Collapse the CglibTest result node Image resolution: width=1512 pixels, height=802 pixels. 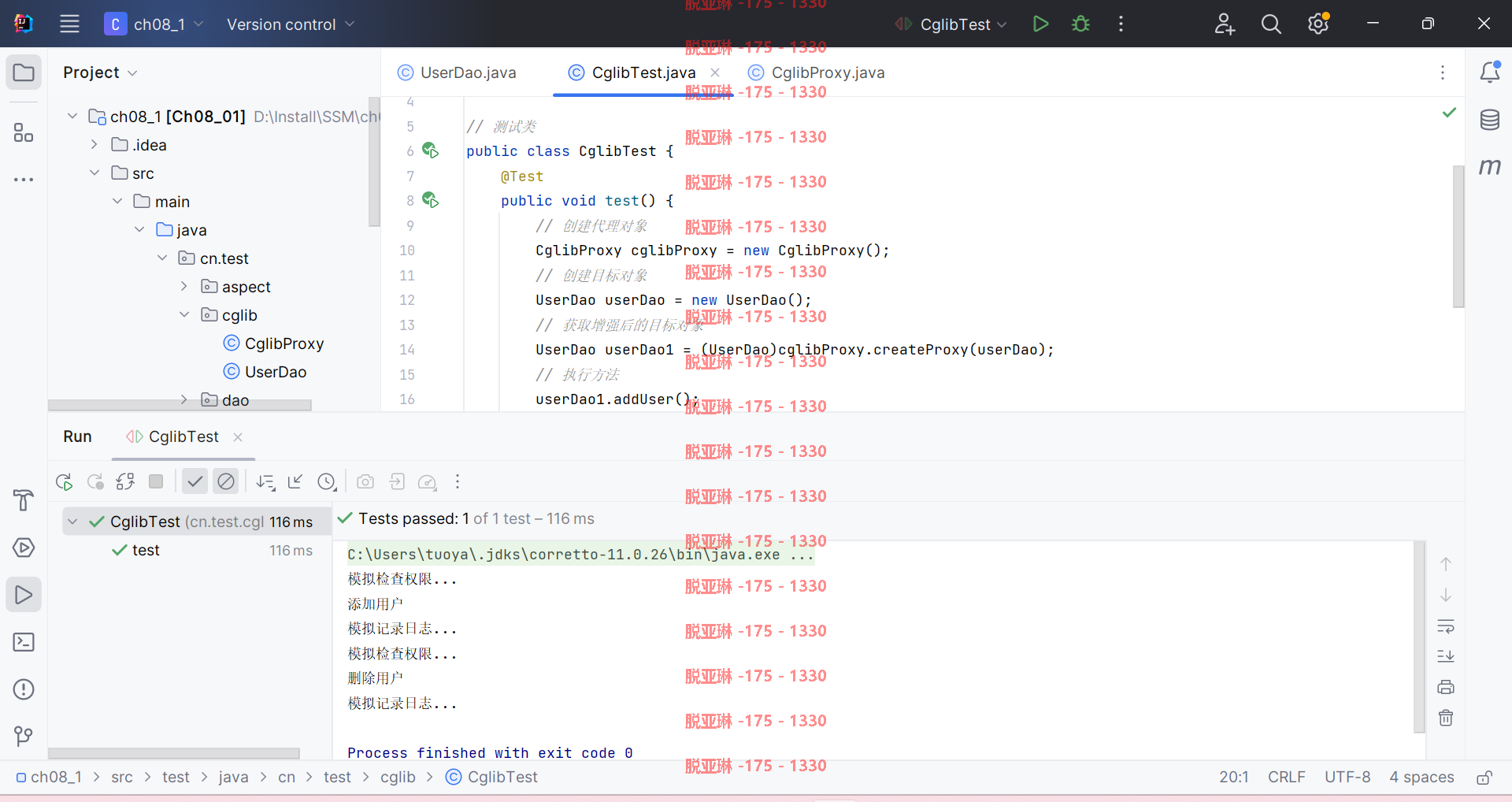pos(72,522)
